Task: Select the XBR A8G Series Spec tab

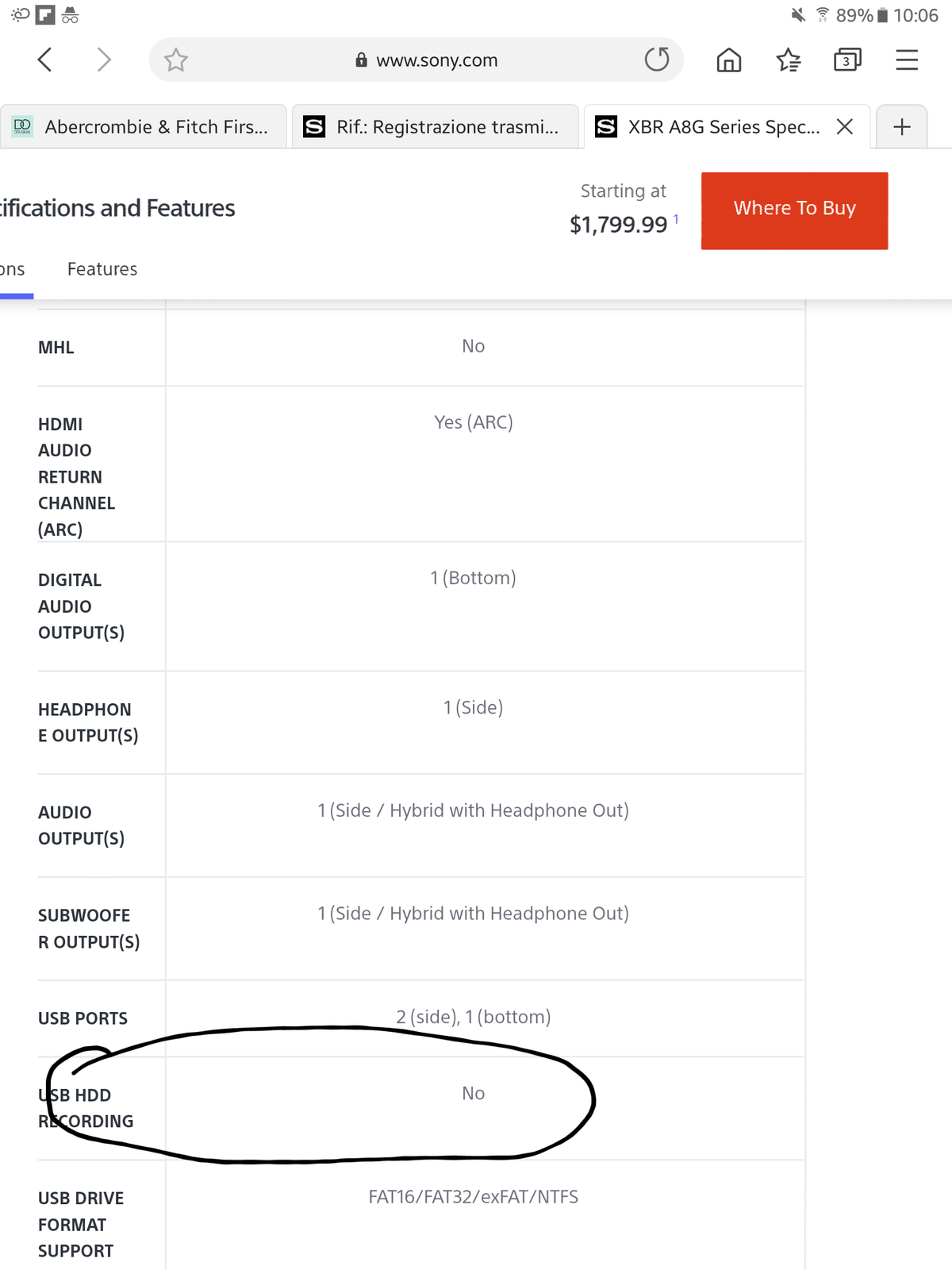Action: pos(714,127)
